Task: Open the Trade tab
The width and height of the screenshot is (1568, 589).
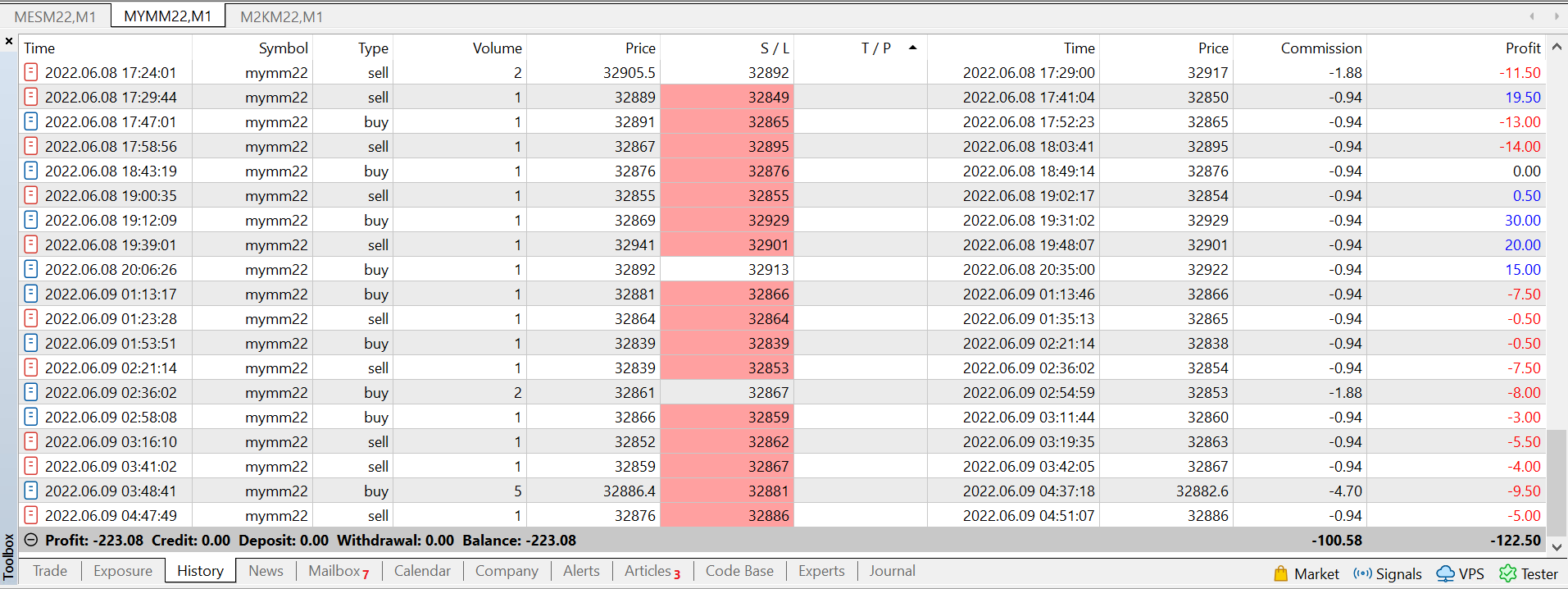Action: click(50, 571)
